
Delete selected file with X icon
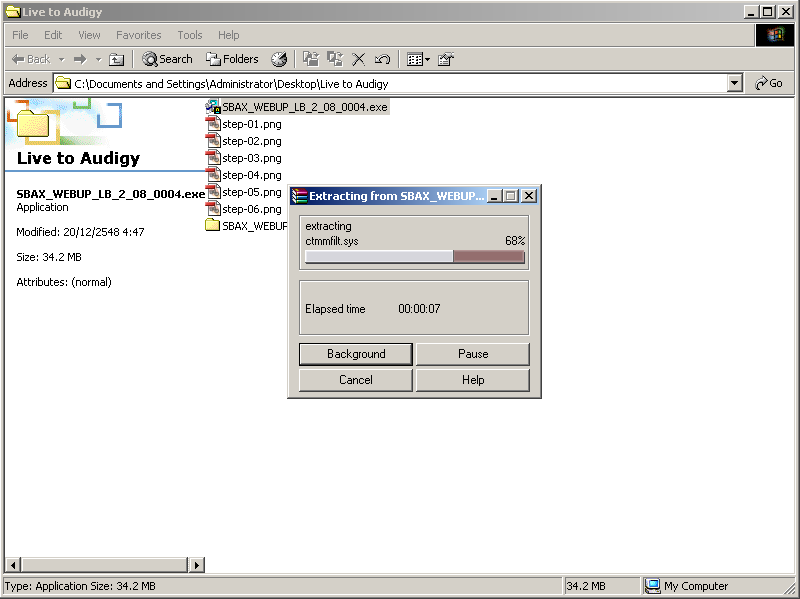point(359,59)
